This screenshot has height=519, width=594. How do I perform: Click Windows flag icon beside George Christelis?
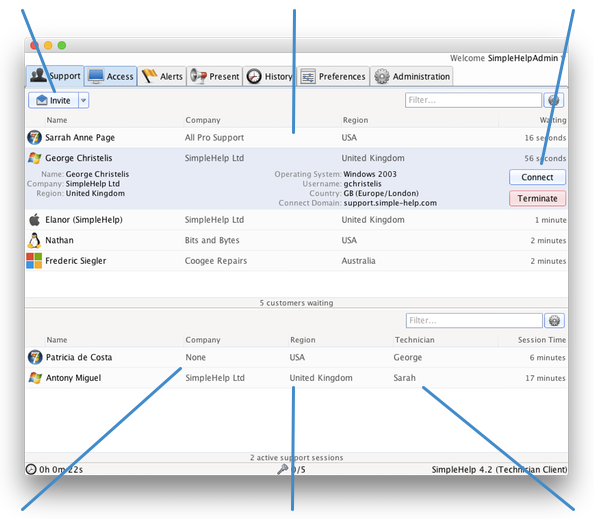click(x=34, y=158)
